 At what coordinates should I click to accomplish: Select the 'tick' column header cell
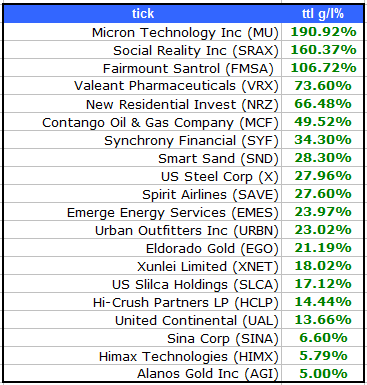(143, 14)
